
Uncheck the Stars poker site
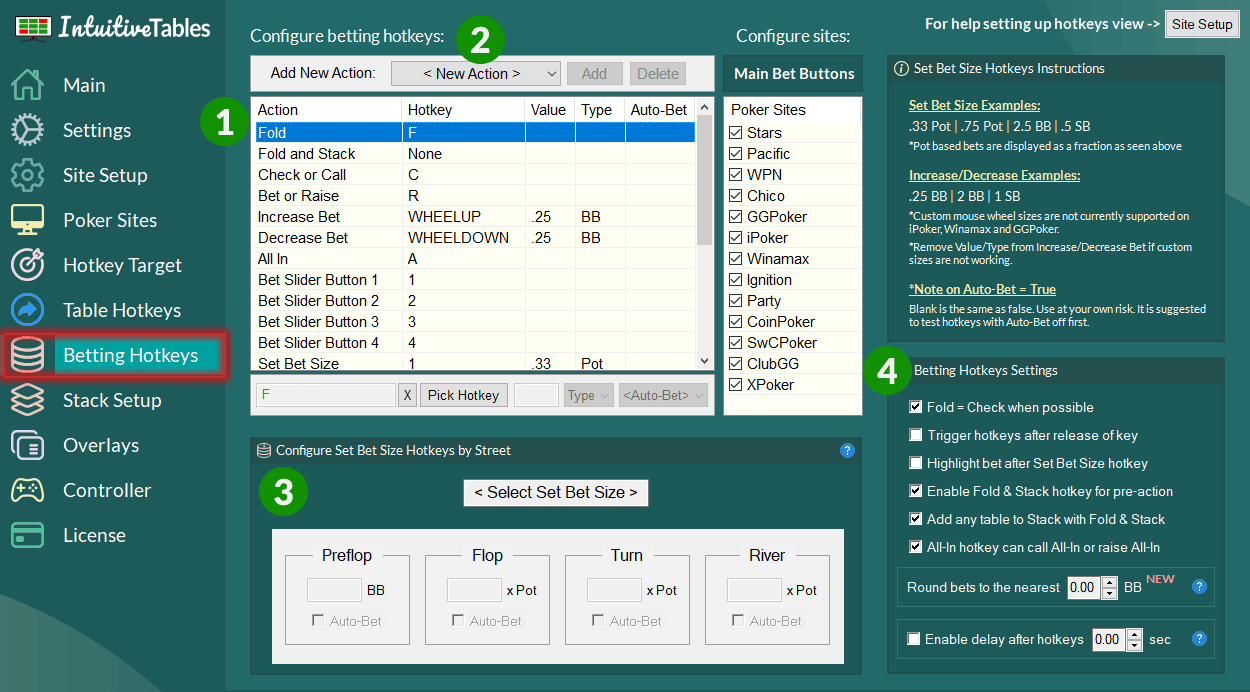tap(738, 132)
